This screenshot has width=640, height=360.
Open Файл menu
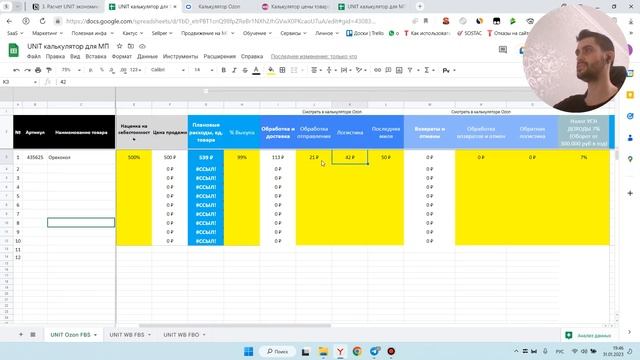(x=33, y=56)
